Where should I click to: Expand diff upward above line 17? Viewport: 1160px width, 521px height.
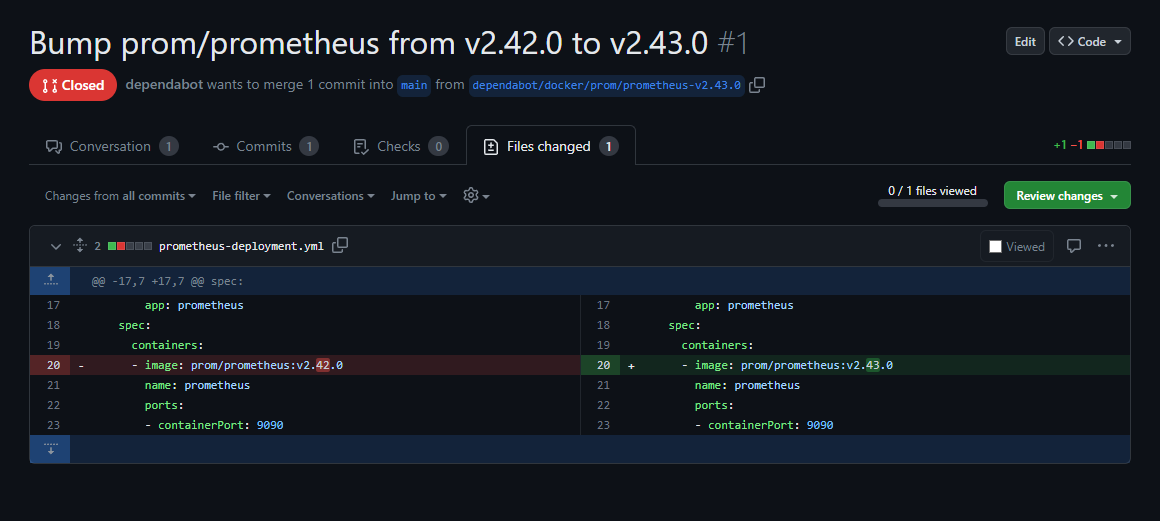(x=50, y=280)
